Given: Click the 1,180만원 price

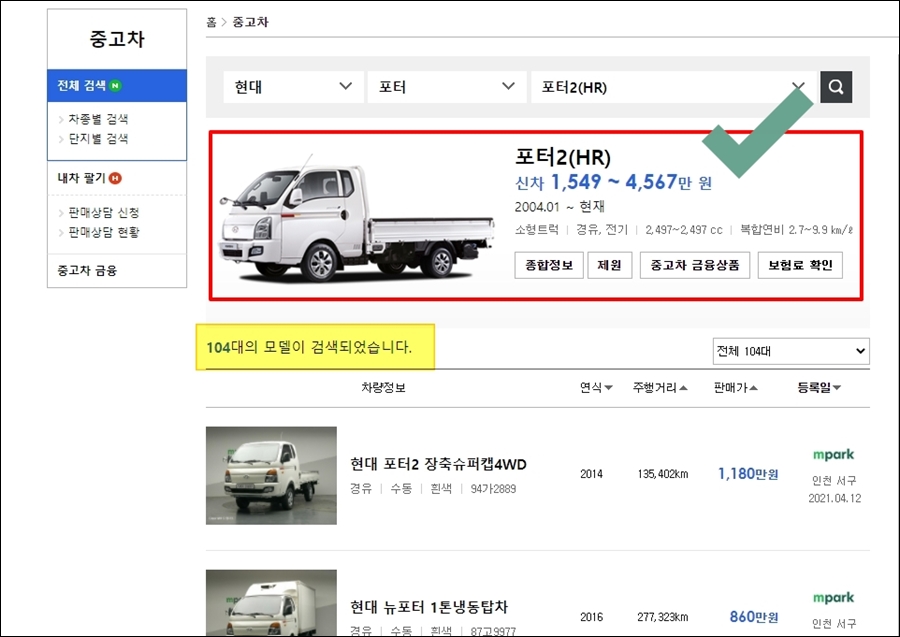Looking at the screenshot, I should click(x=748, y=474).
